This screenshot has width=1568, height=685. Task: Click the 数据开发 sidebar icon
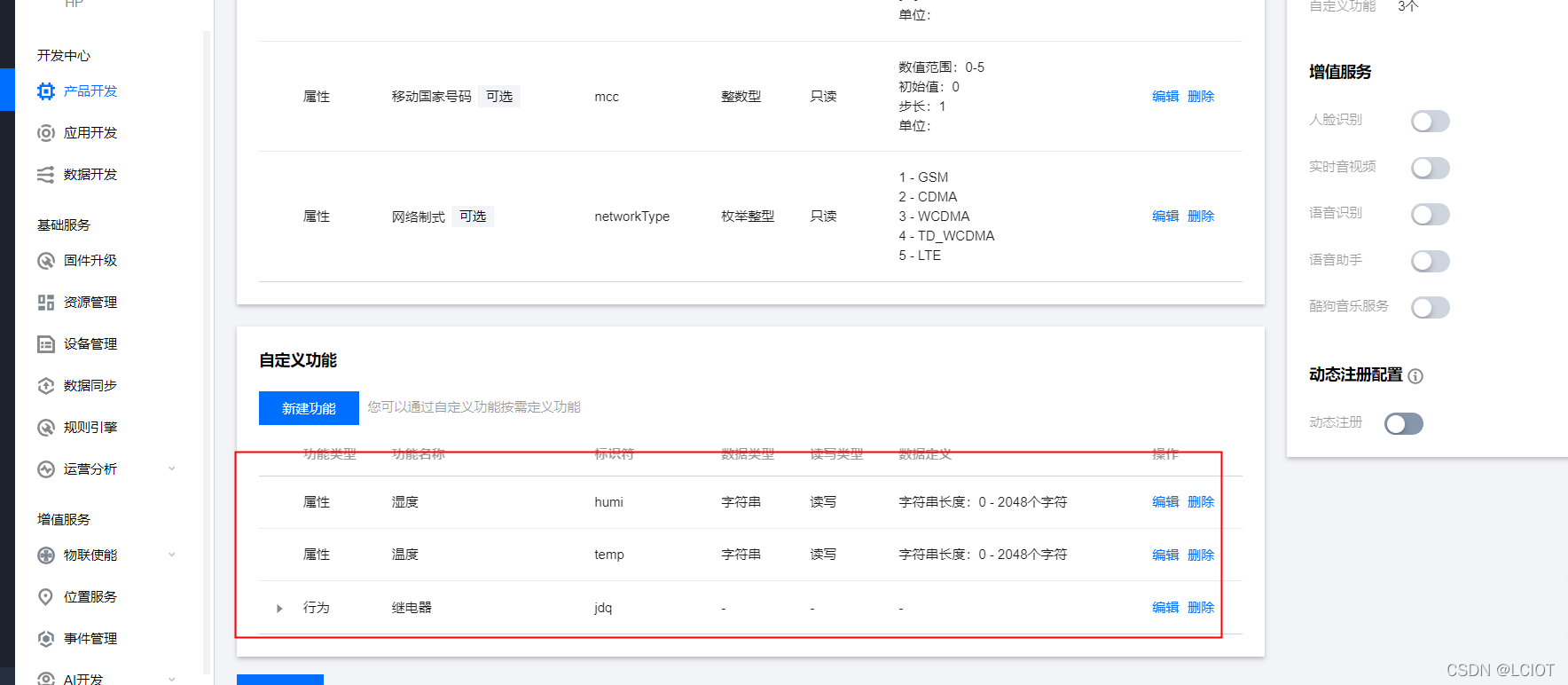[x=46, y=175]
